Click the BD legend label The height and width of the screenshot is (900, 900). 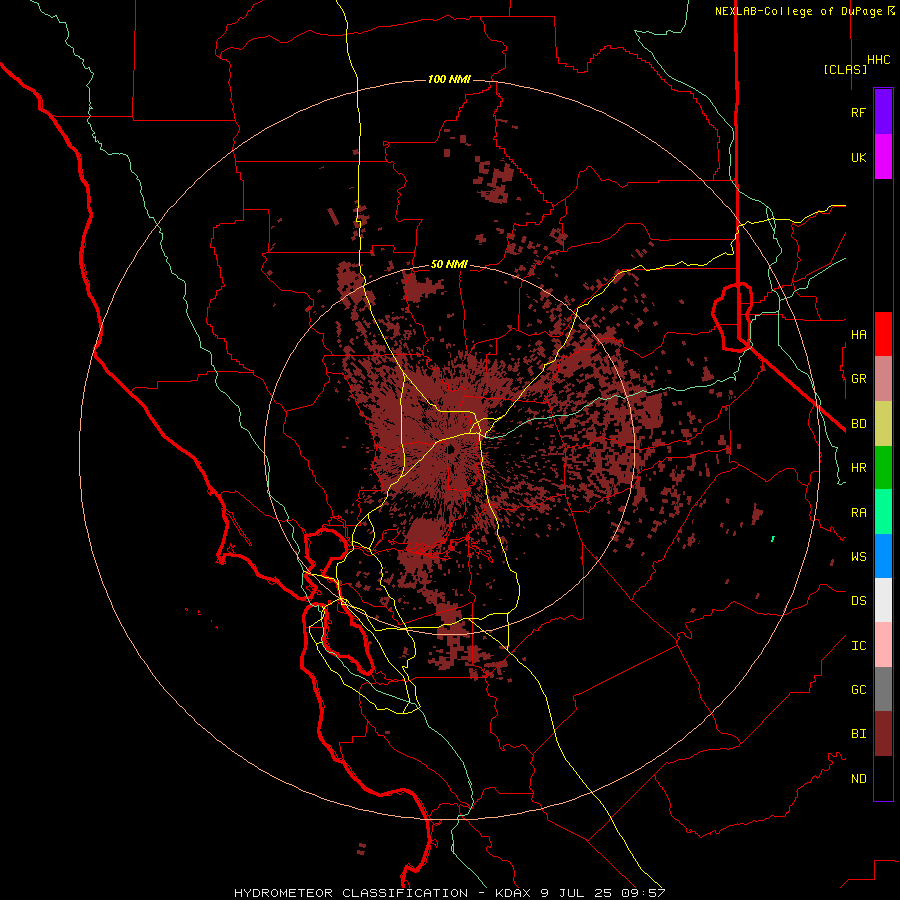point(858,424)
